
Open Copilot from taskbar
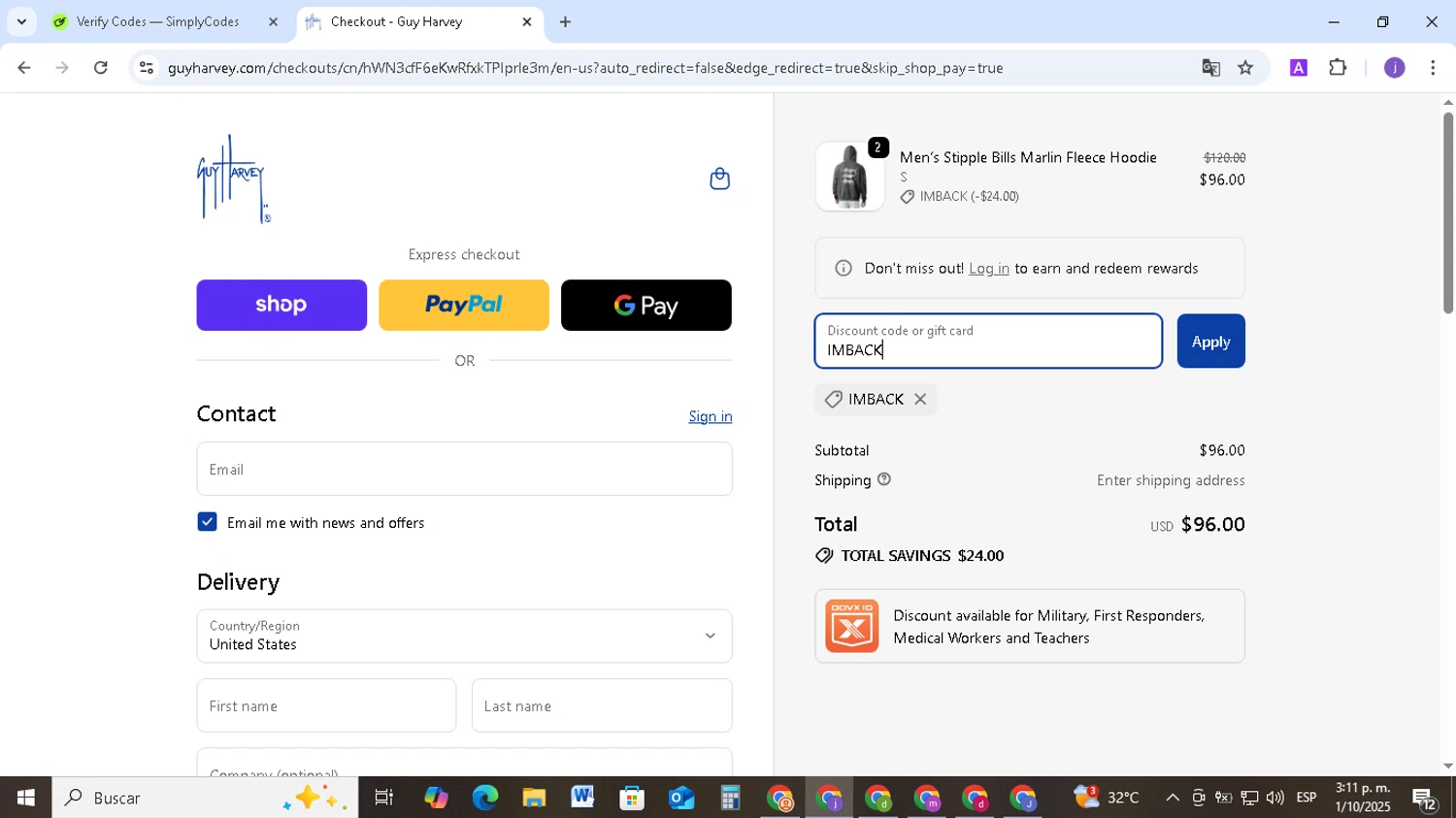click(x=436, y=798)
